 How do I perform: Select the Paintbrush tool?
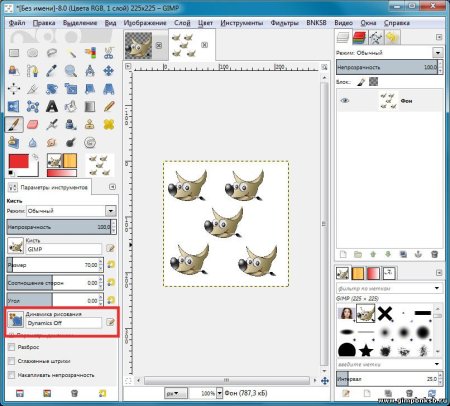(14, 125)
